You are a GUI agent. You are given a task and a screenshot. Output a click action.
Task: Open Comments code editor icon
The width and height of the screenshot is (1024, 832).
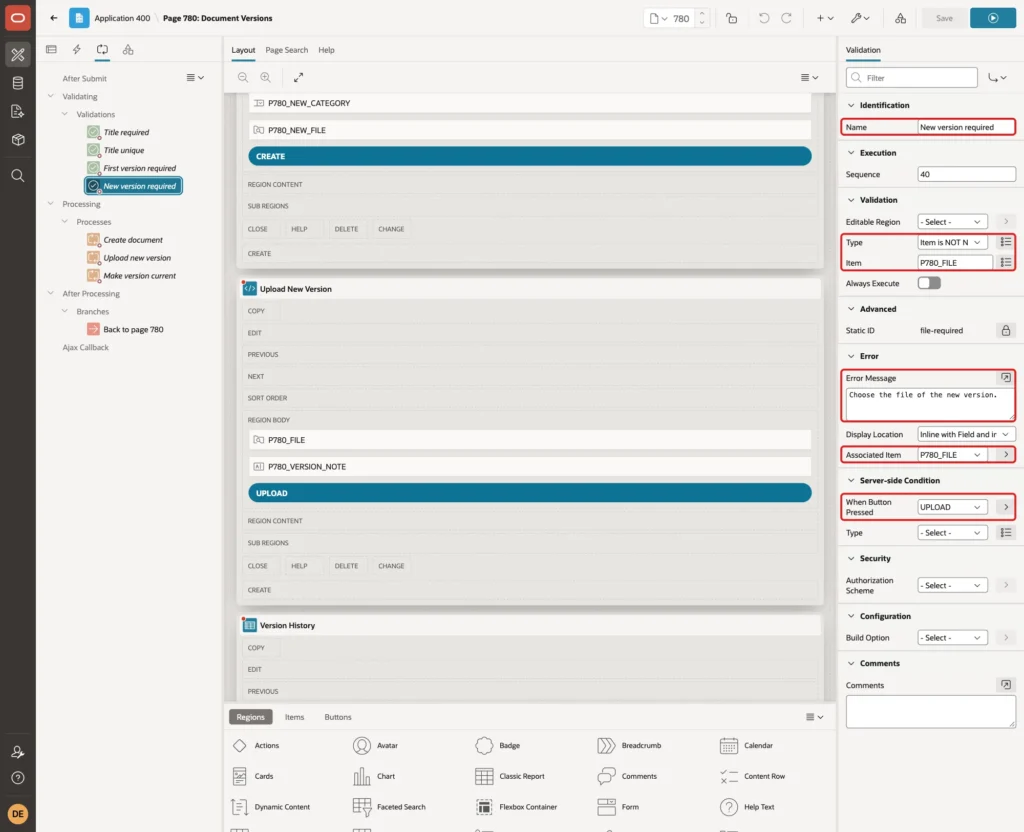coord(1006,684)
